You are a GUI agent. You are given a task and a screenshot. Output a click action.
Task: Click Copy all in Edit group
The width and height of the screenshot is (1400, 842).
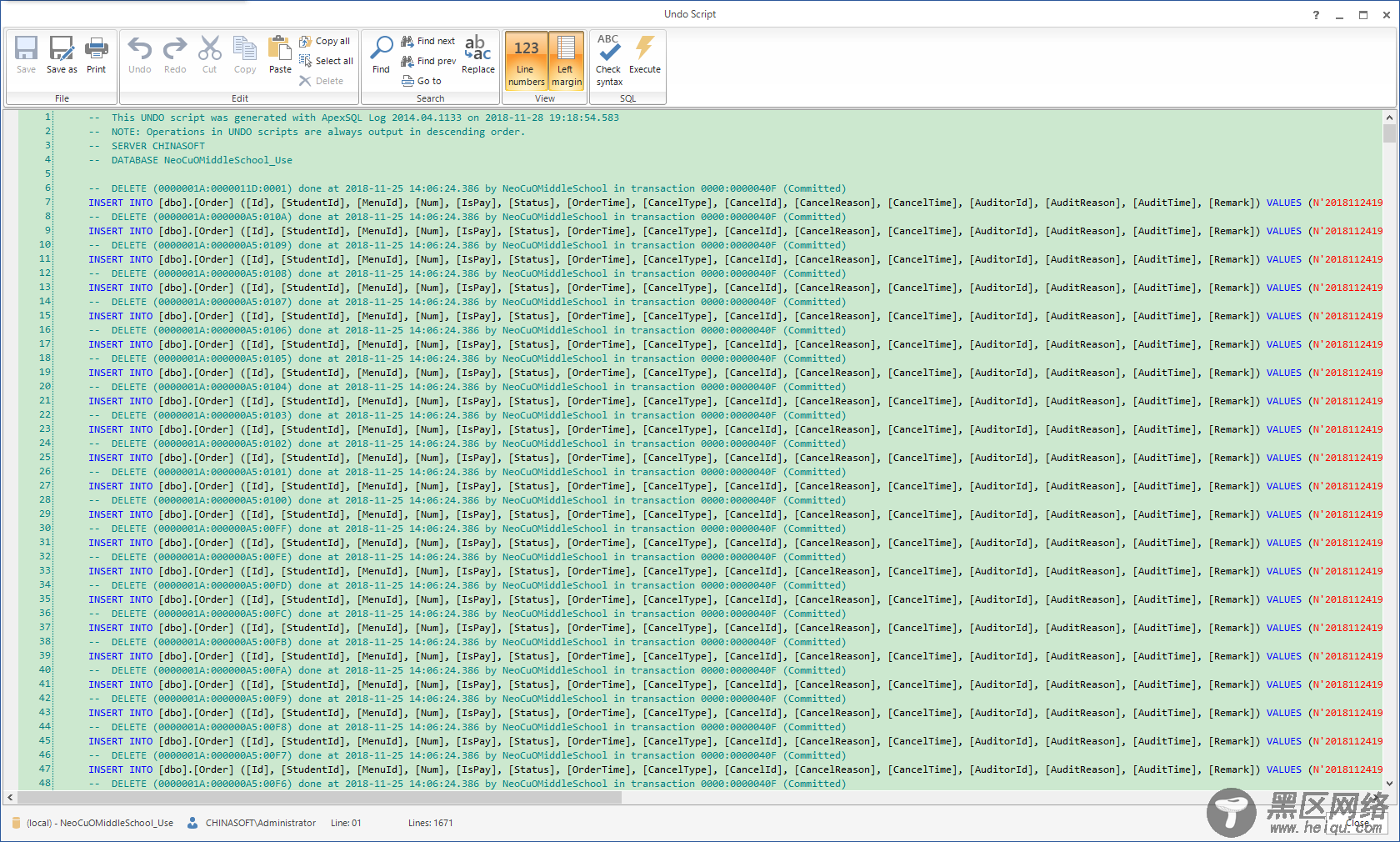click(x=325, y=41)
